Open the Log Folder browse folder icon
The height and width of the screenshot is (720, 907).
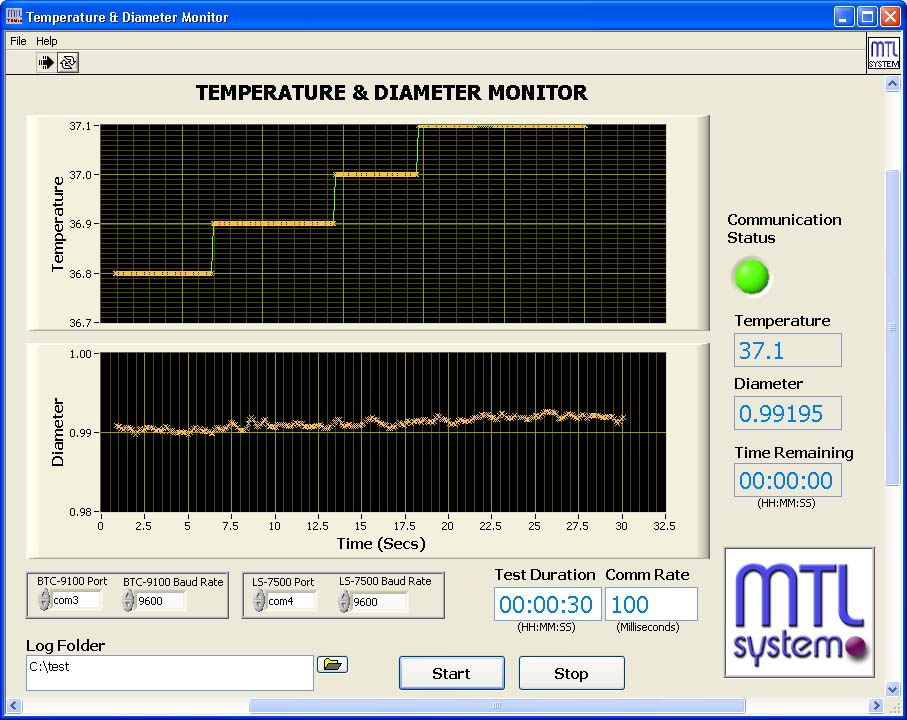pyautogui.click(x=332, y=664)
